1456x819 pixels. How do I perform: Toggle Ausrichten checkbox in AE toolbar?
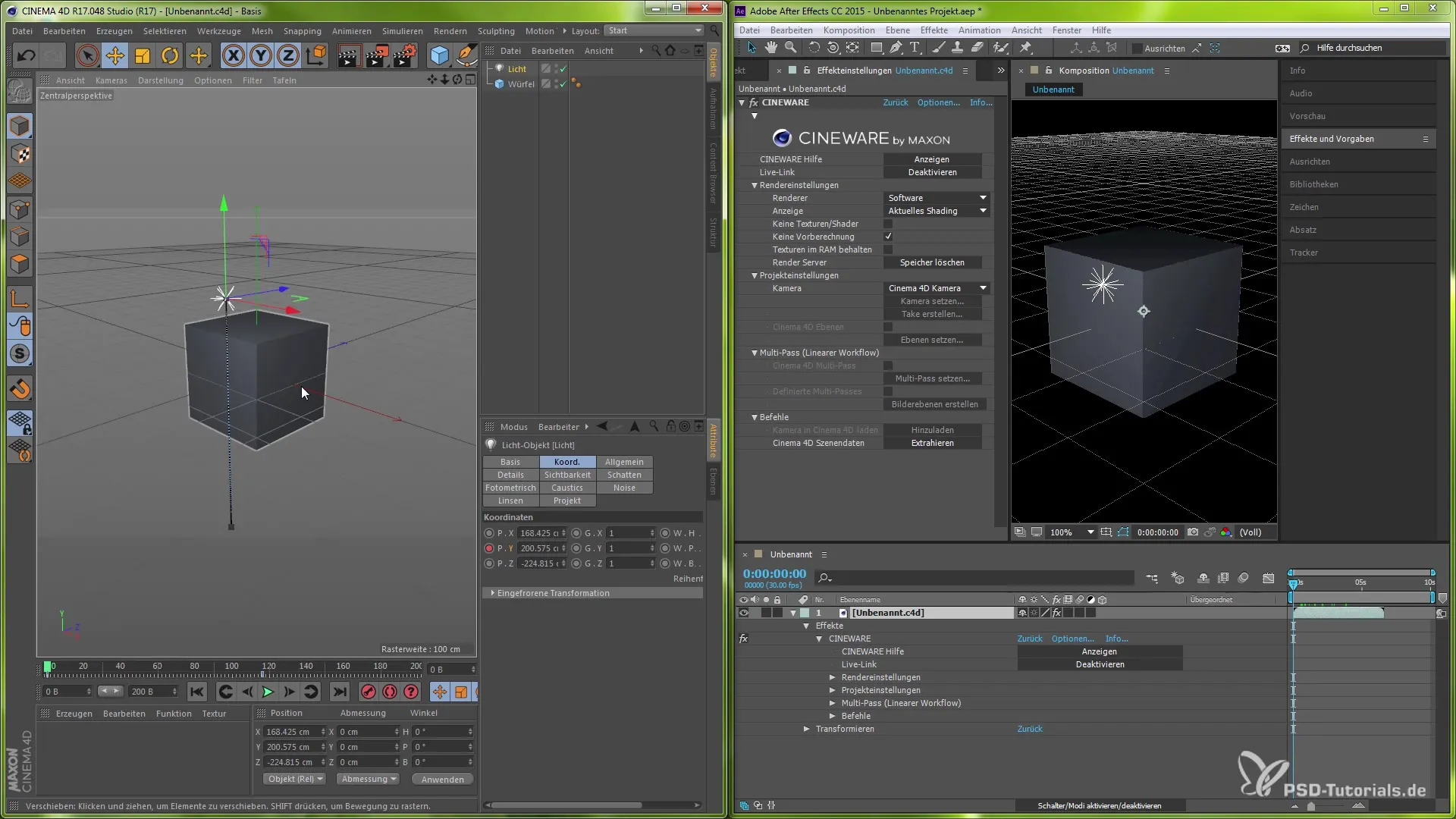tap(1137, 49)
